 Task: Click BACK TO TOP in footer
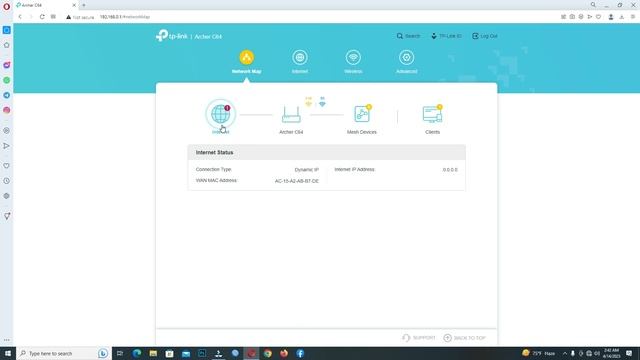(464, 338)
